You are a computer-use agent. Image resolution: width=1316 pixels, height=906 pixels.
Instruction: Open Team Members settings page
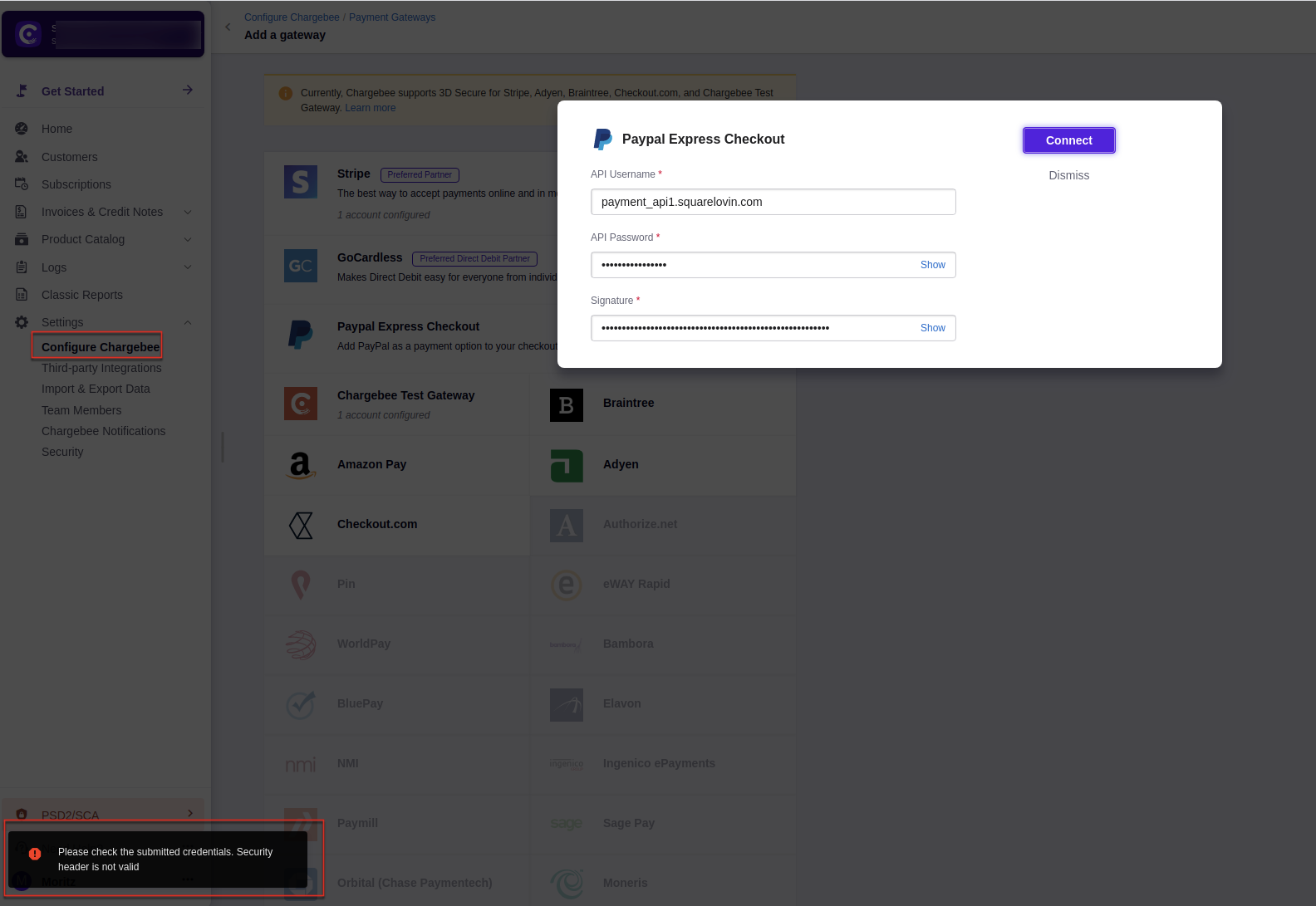point(81,410)
